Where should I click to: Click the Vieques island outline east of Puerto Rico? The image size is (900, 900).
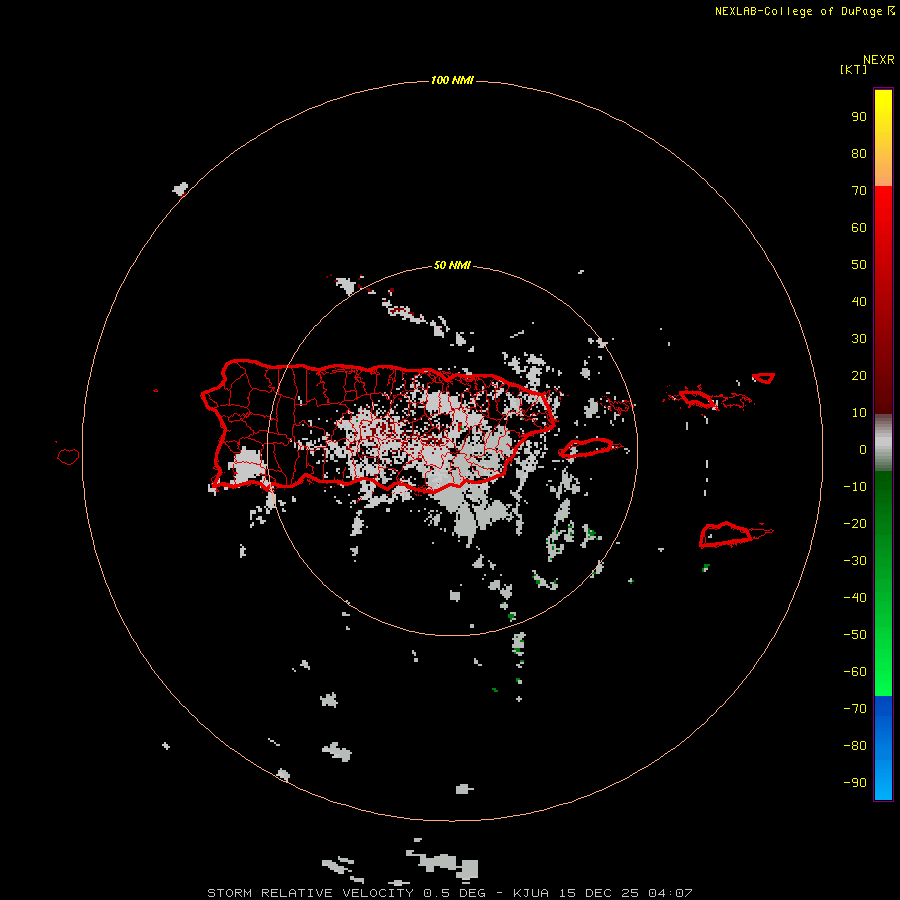click(x=587, y=448)
